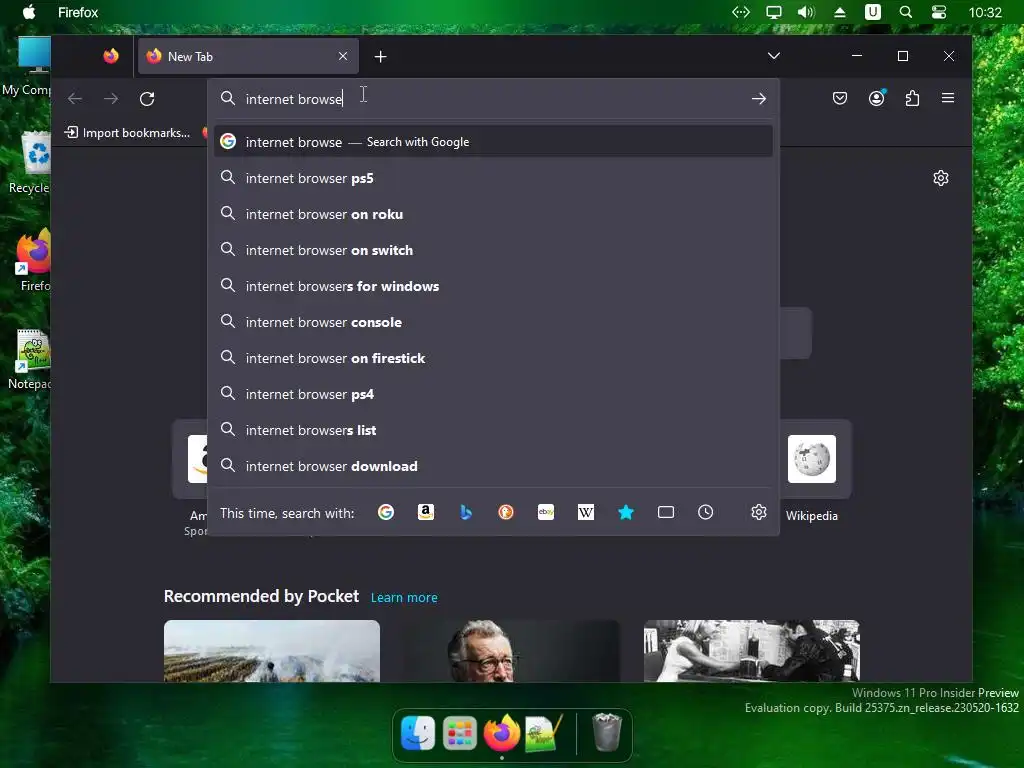Open Pocket 'Learn more' link
The width and height of the screenshot is (1024, 768).
point(404,597)
